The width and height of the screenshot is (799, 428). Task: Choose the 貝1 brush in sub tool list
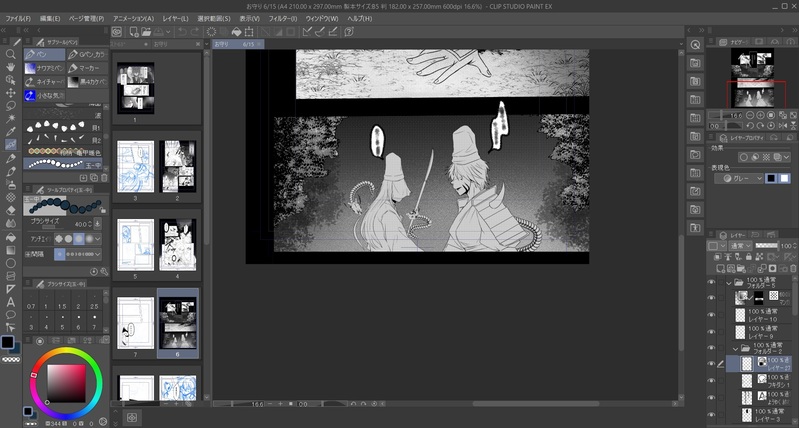(63, 126)
